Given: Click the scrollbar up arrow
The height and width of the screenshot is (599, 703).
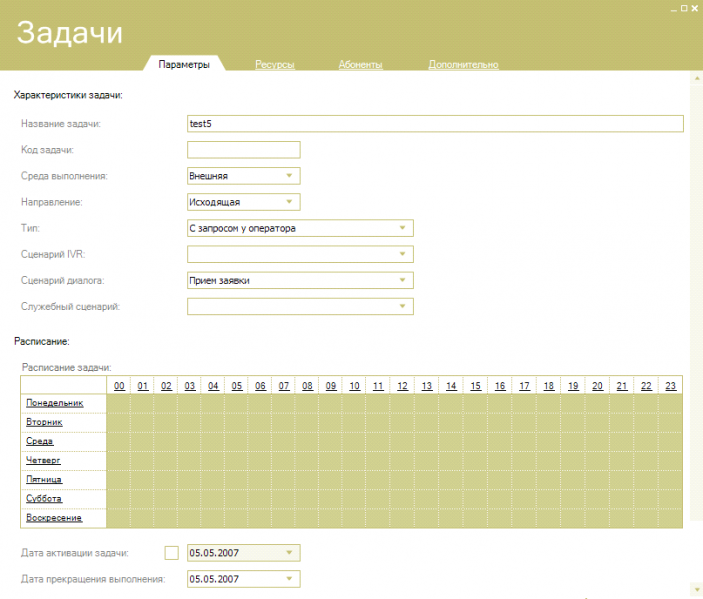Looking at the screenshot, I should tap(697, 78).
